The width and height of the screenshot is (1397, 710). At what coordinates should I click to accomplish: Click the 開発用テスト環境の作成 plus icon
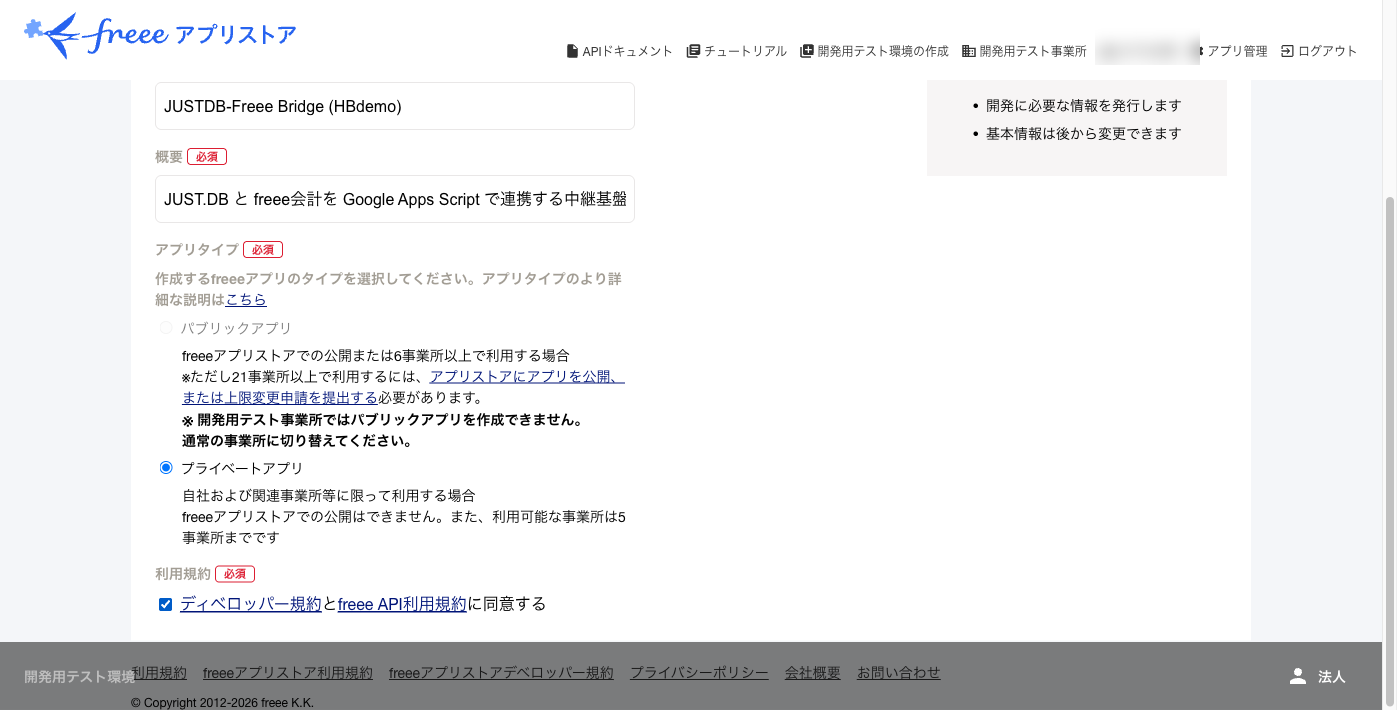coord(807,51)
